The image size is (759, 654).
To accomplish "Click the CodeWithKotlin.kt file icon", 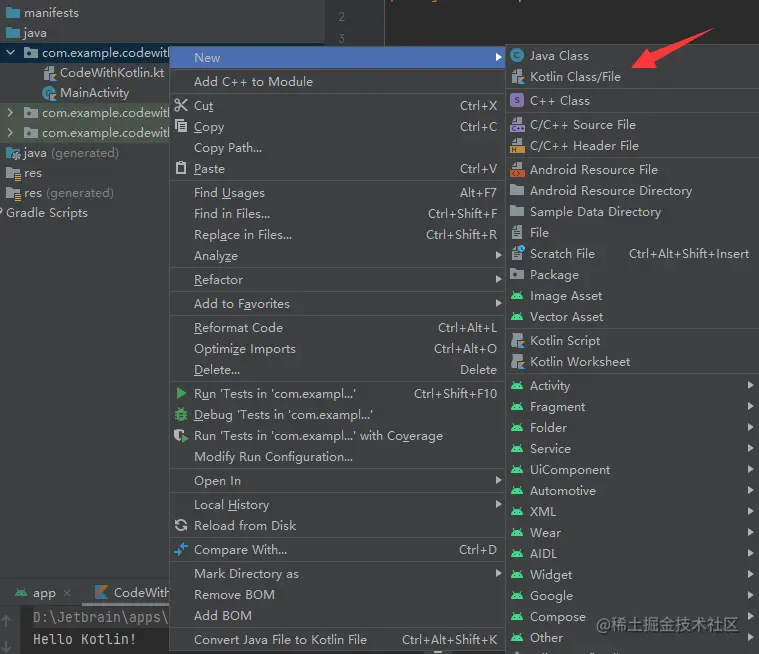I will 49,73.
